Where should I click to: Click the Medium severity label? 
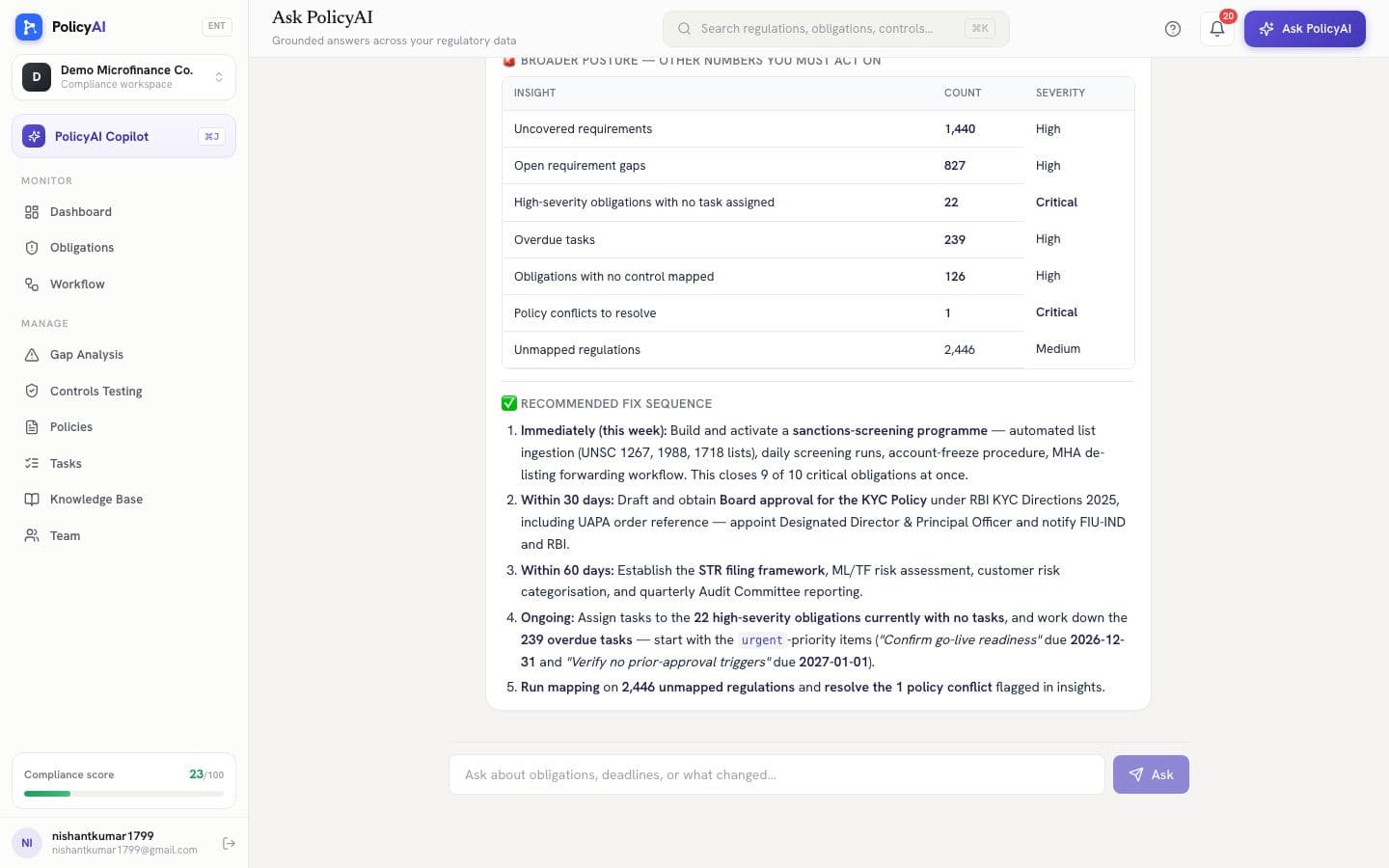1058,349
